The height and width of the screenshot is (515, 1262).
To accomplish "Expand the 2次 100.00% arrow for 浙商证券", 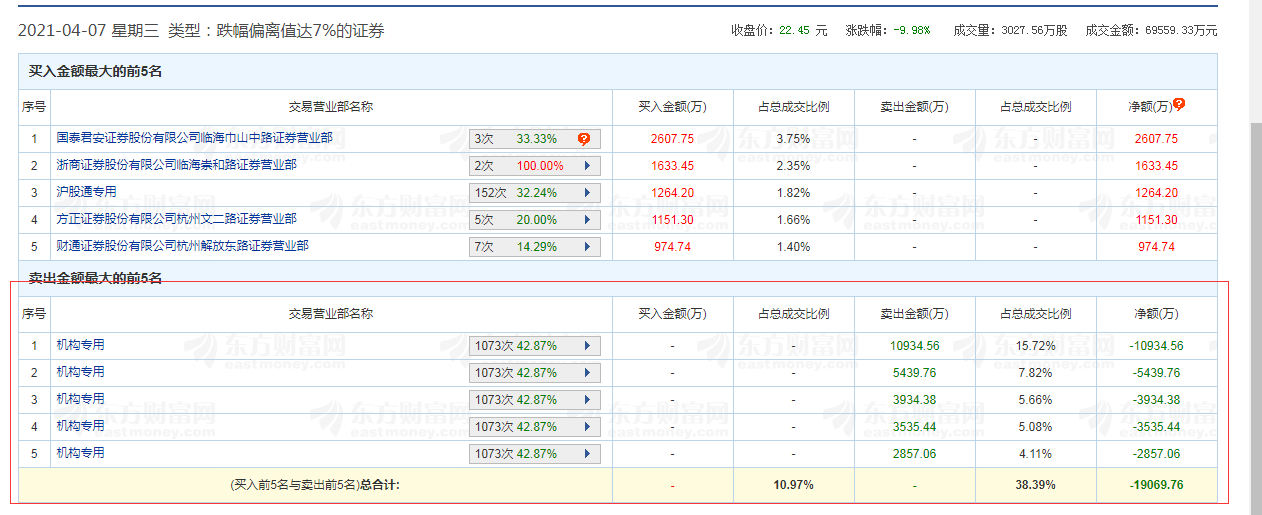I will tap(586, 166).
